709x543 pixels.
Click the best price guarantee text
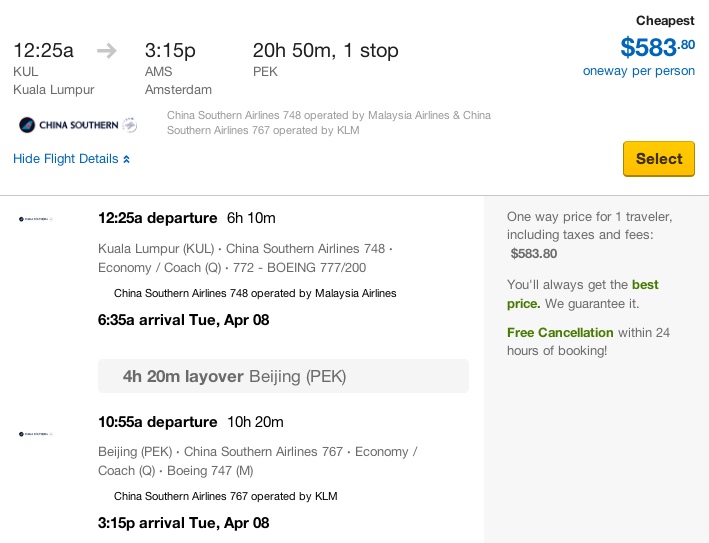582,294
